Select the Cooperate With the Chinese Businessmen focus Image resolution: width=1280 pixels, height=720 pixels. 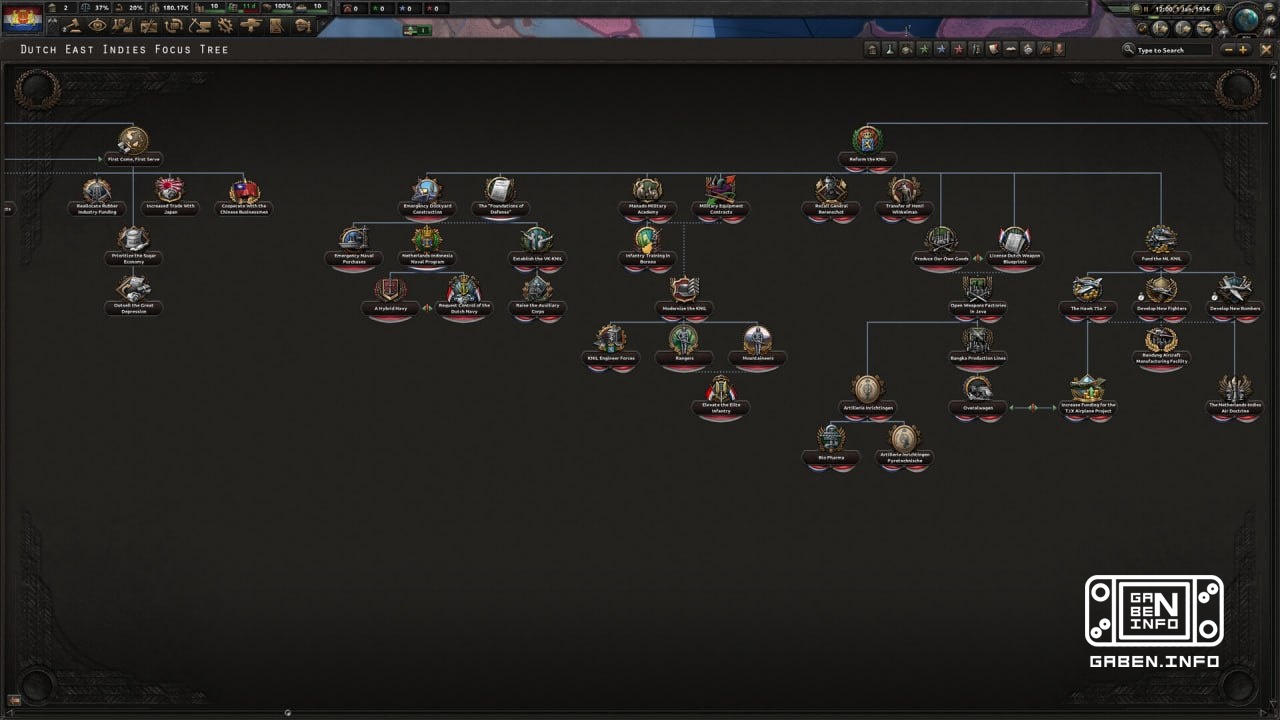coord(244,197)
